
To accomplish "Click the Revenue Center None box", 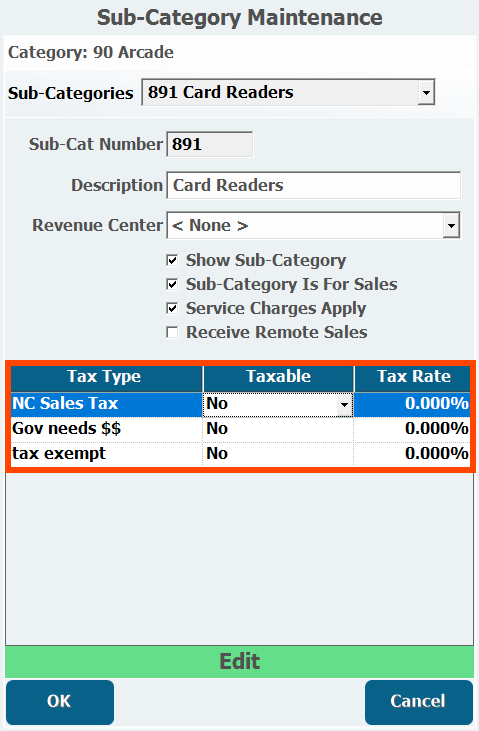I will pyautogui.click(x=313, y=226).
